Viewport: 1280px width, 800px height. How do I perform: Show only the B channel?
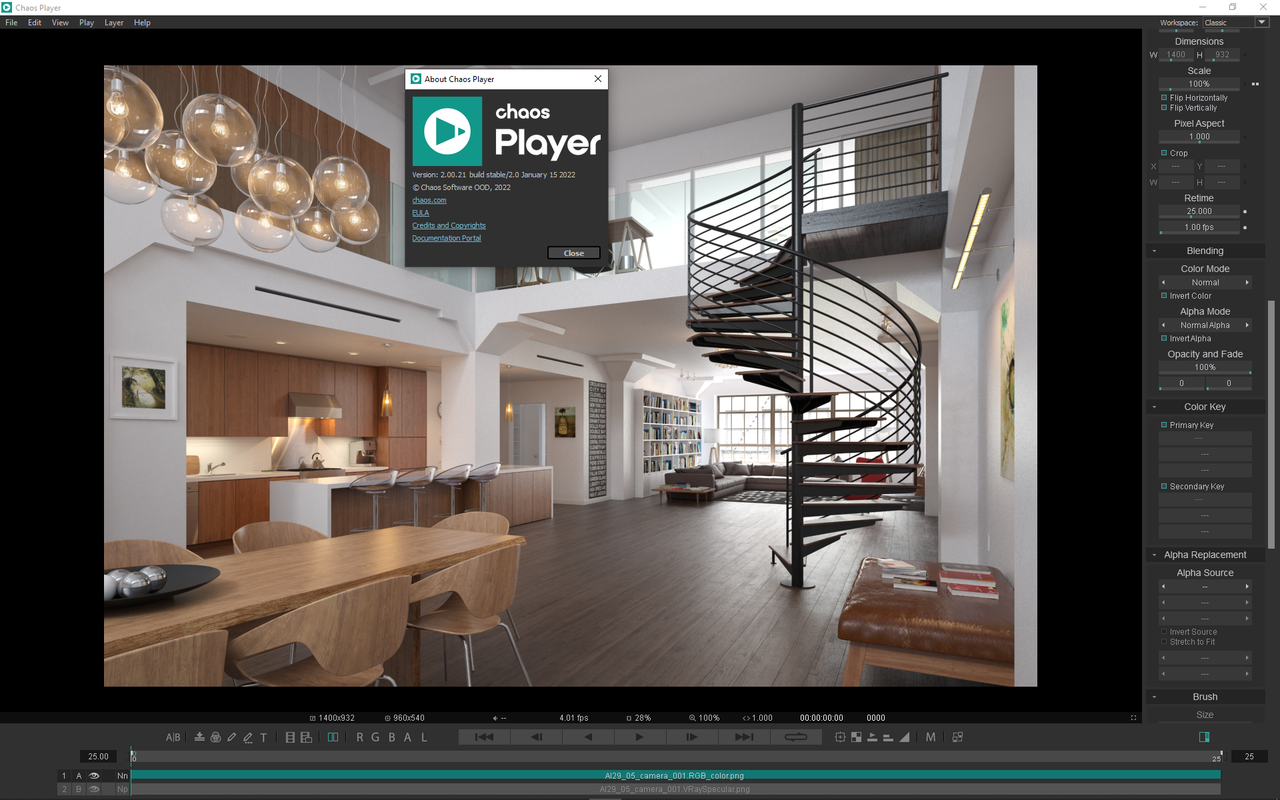pos(392,737)
